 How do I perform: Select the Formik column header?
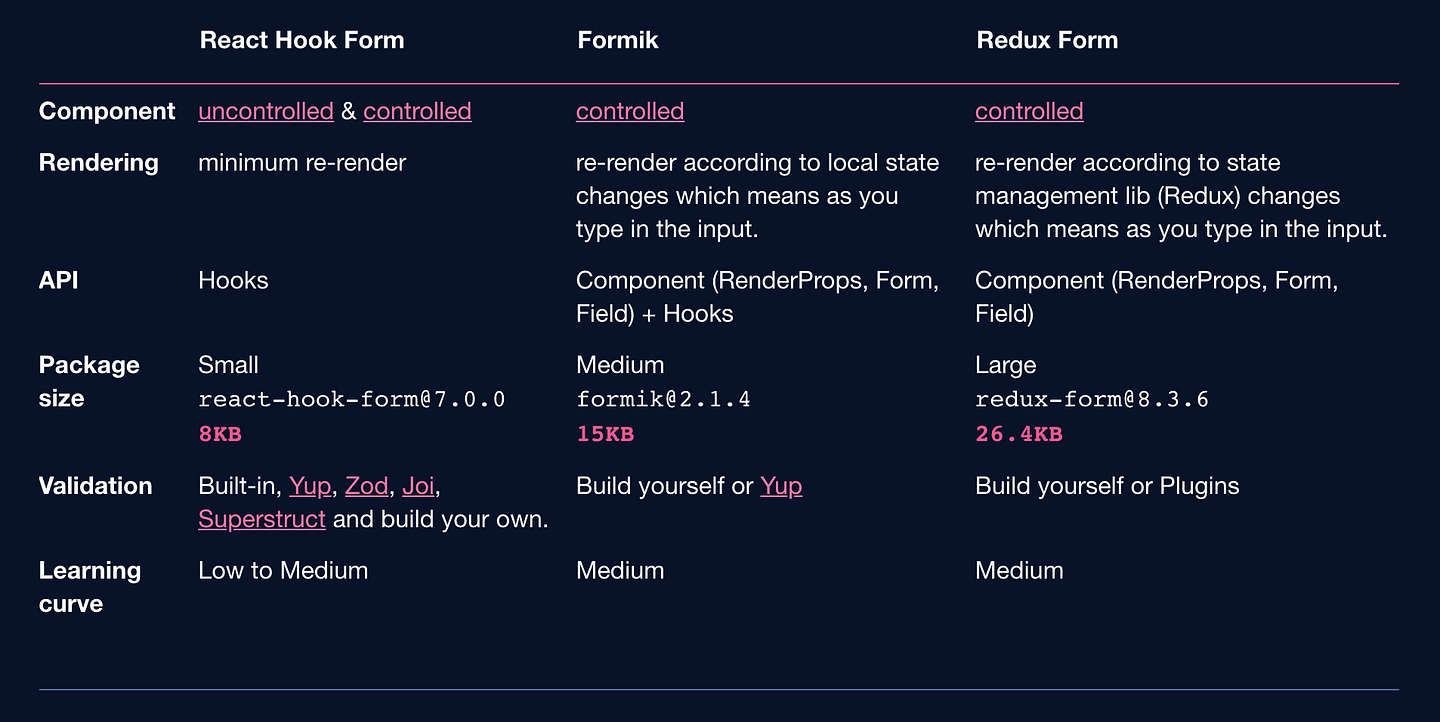tap(618, 40)
